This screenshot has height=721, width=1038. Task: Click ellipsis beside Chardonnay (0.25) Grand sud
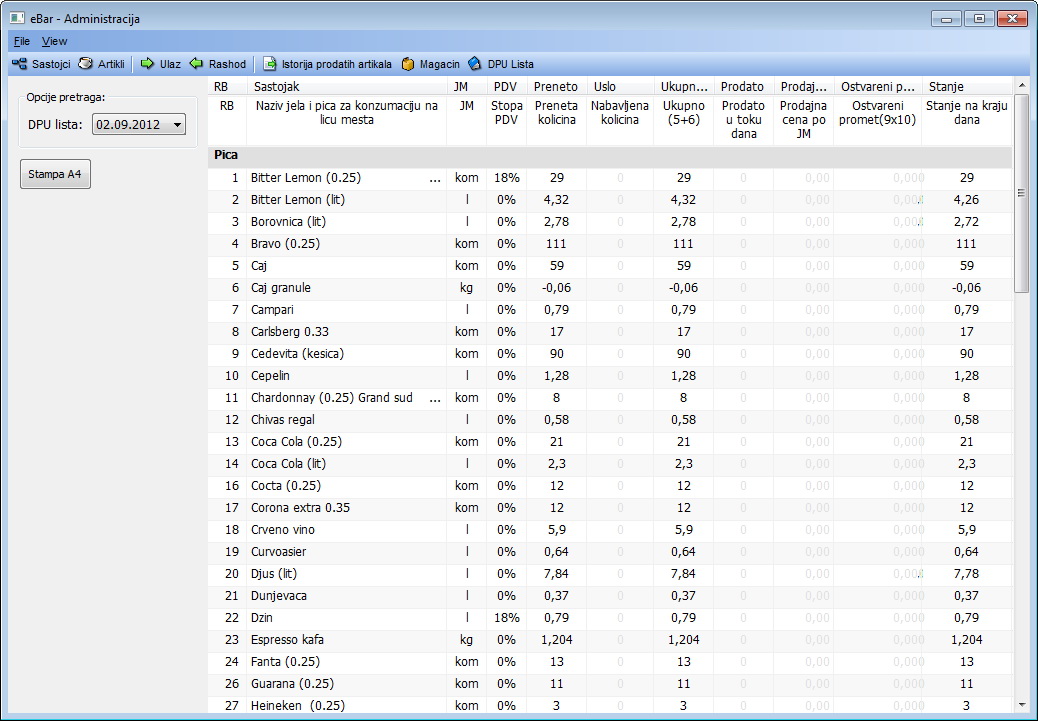[434, 398]
